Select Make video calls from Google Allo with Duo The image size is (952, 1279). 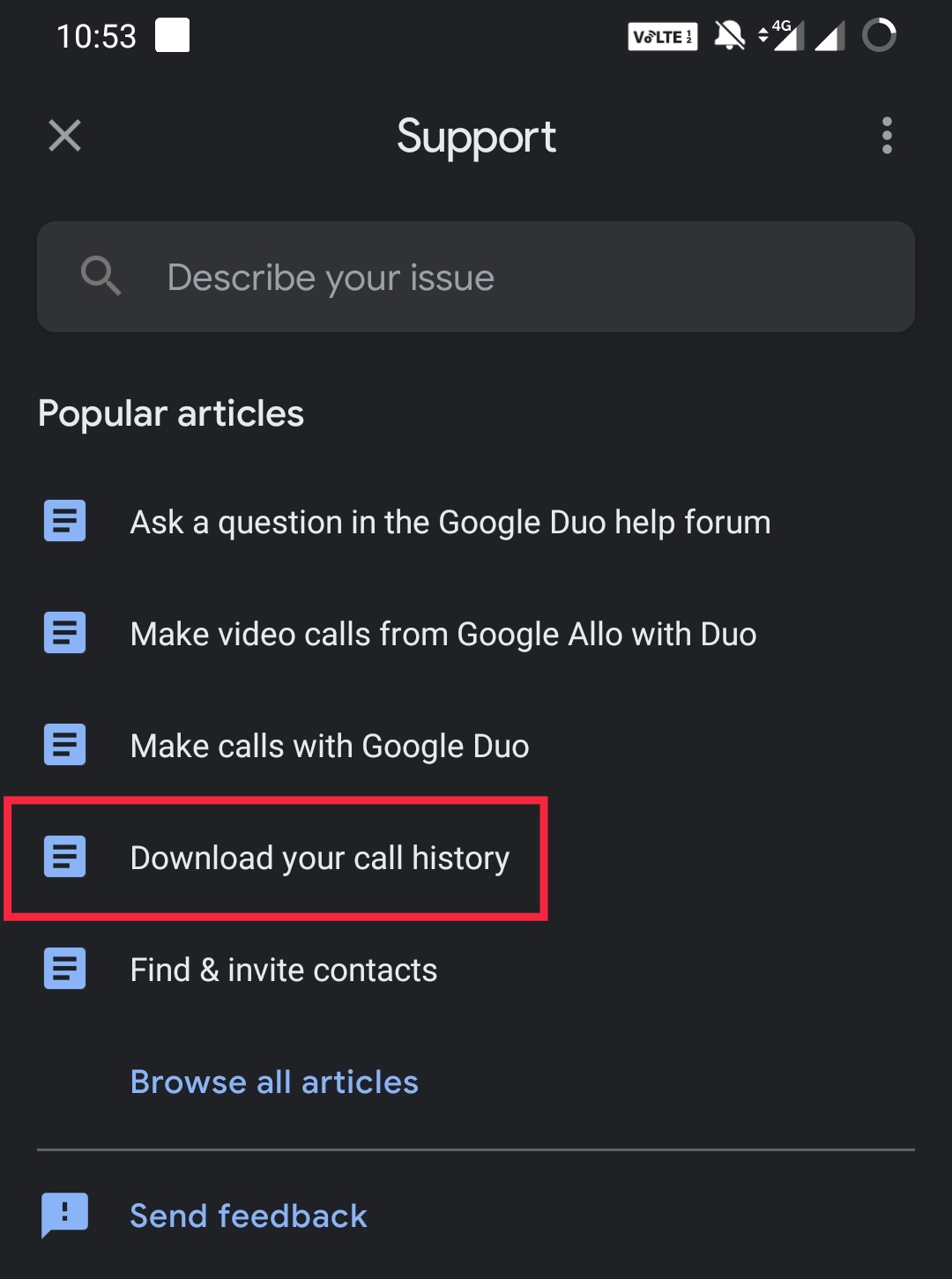[x=443, y=633]
